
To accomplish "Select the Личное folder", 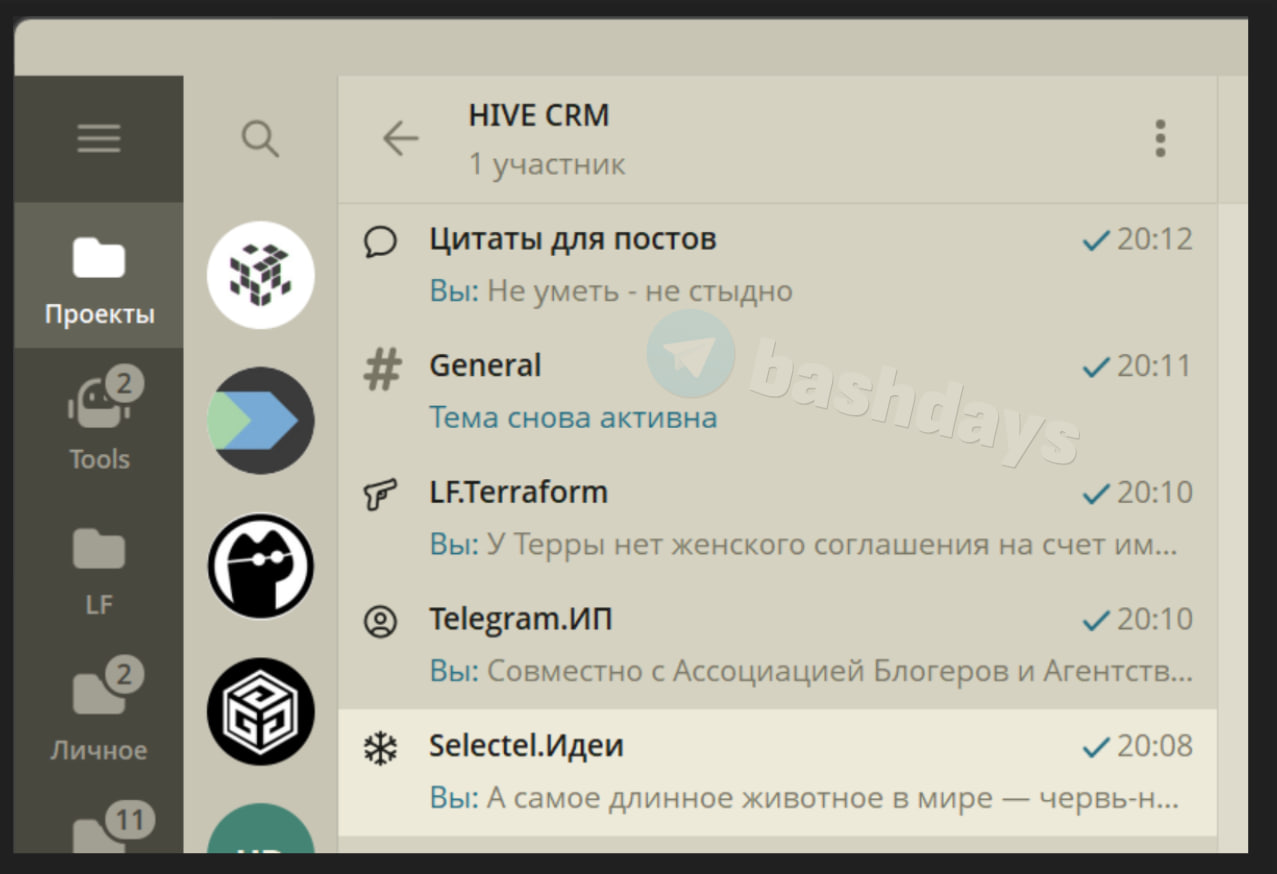I will click(x=99, y=711).
